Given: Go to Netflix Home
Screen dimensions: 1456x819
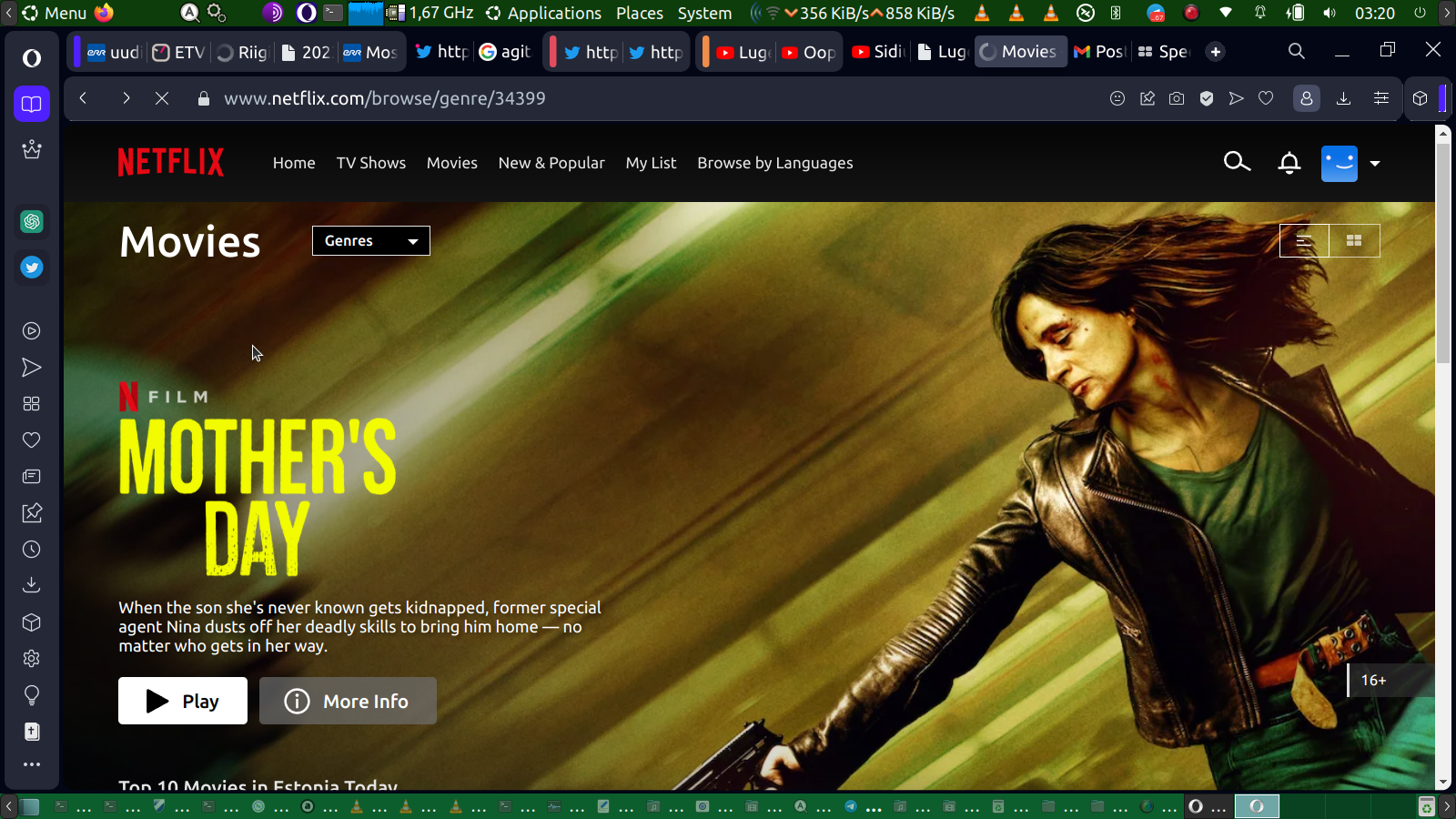Looking at the screenshot, I should (294, 163).
